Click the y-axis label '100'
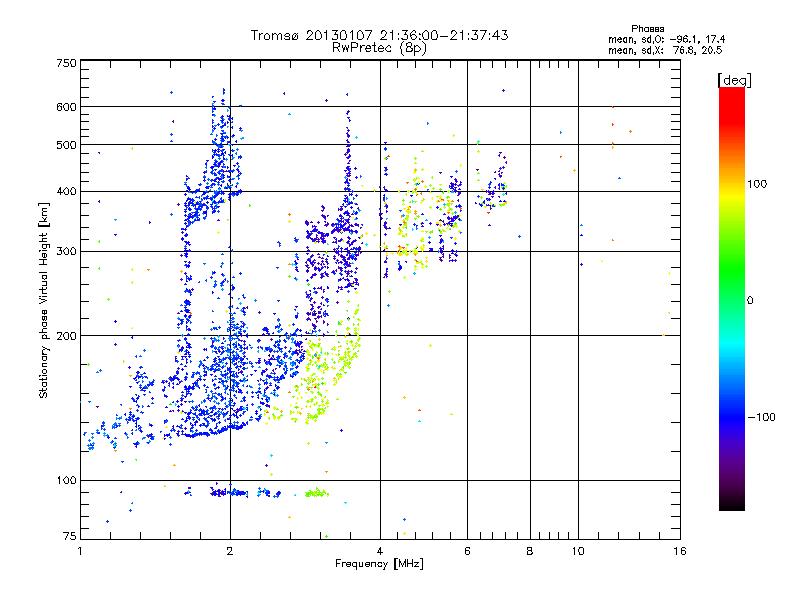The height and width of the screenshot is (600, 800). click(66, 480)
